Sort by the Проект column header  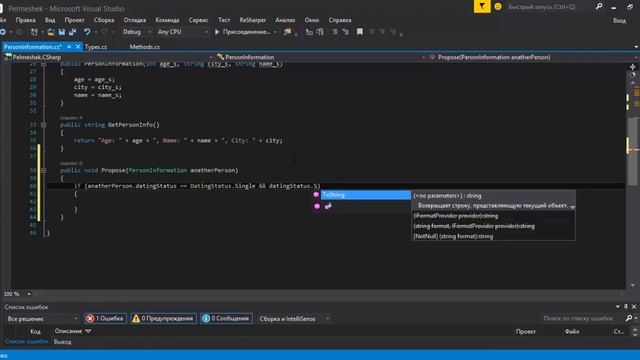[525, 331]
